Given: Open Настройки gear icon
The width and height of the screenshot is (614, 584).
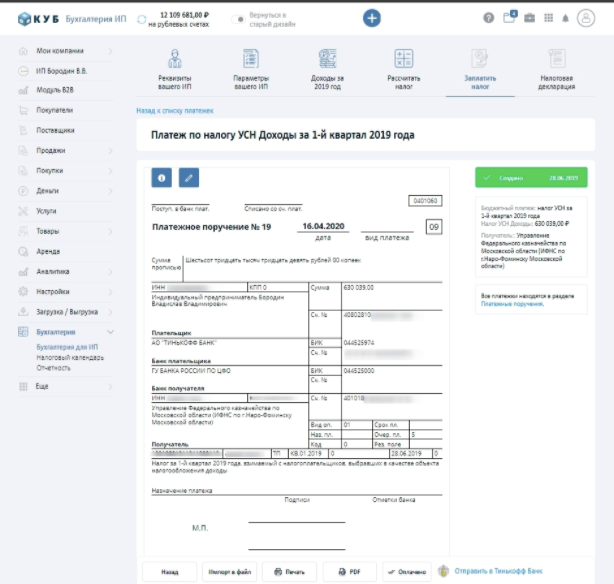Looking at the screenshot, I should click(23, 291).
